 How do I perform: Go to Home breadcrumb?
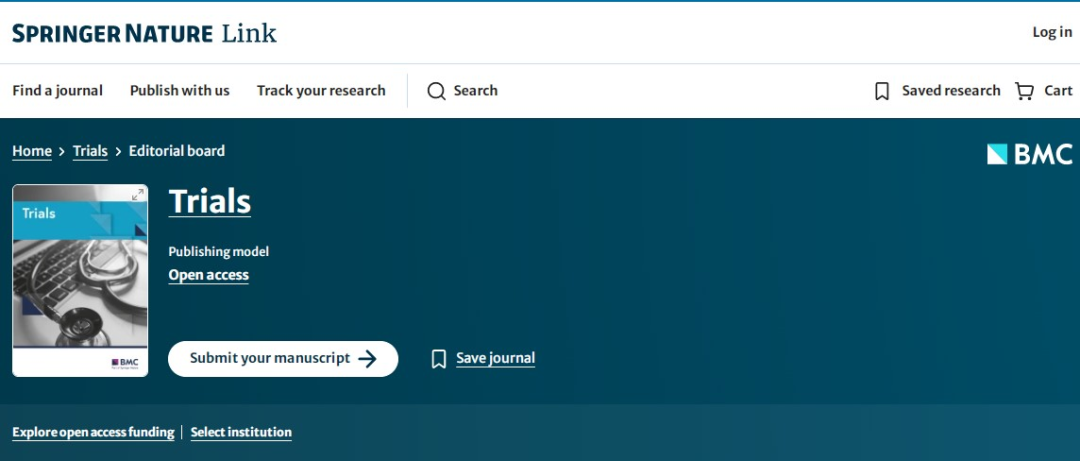32,151
